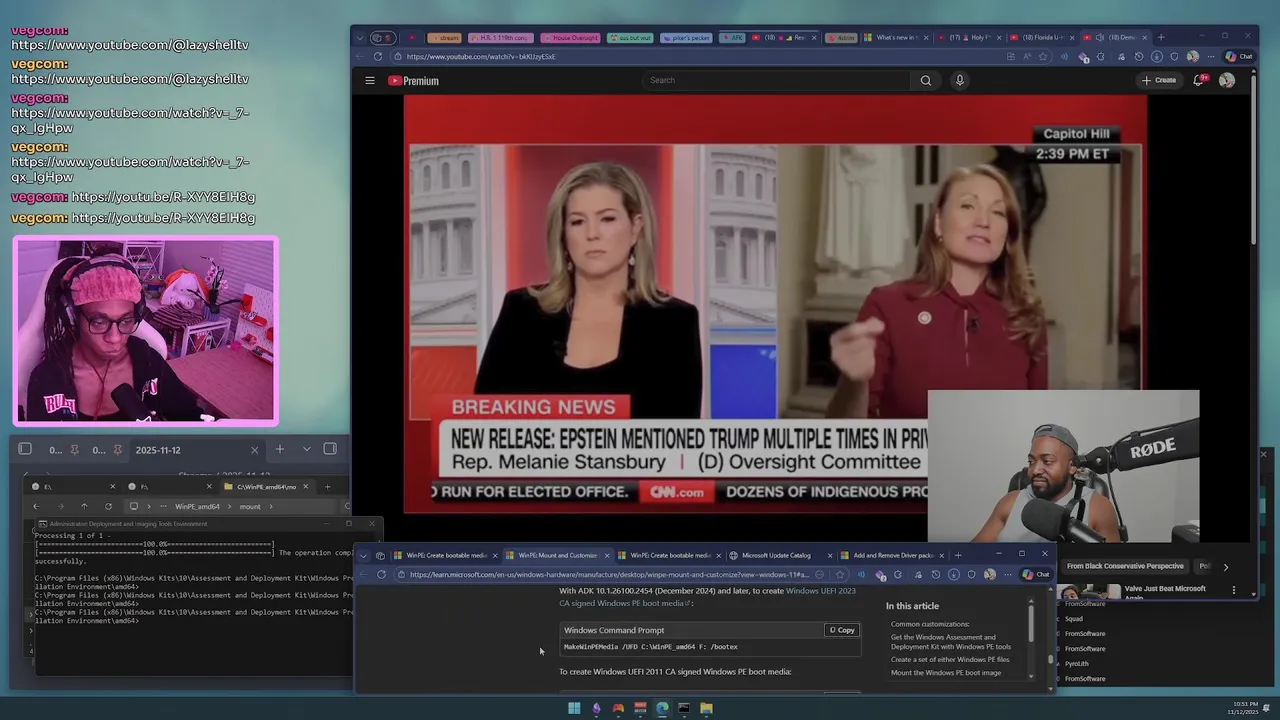The height and width of the screenshot is (720, 1280).
Task: Open more options for the Valve video
Action: click(1234, 590)
